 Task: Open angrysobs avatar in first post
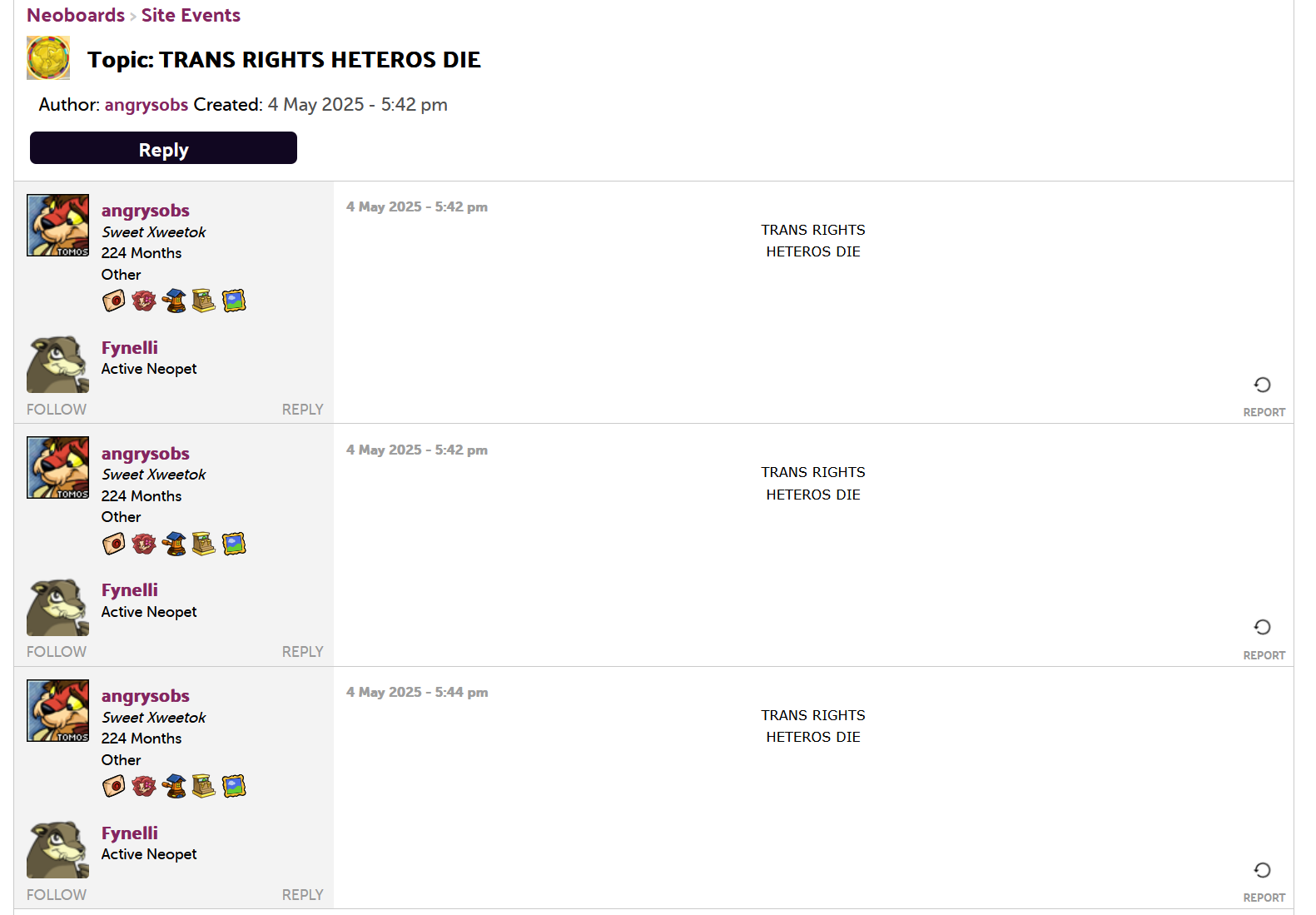pos(57,225)
